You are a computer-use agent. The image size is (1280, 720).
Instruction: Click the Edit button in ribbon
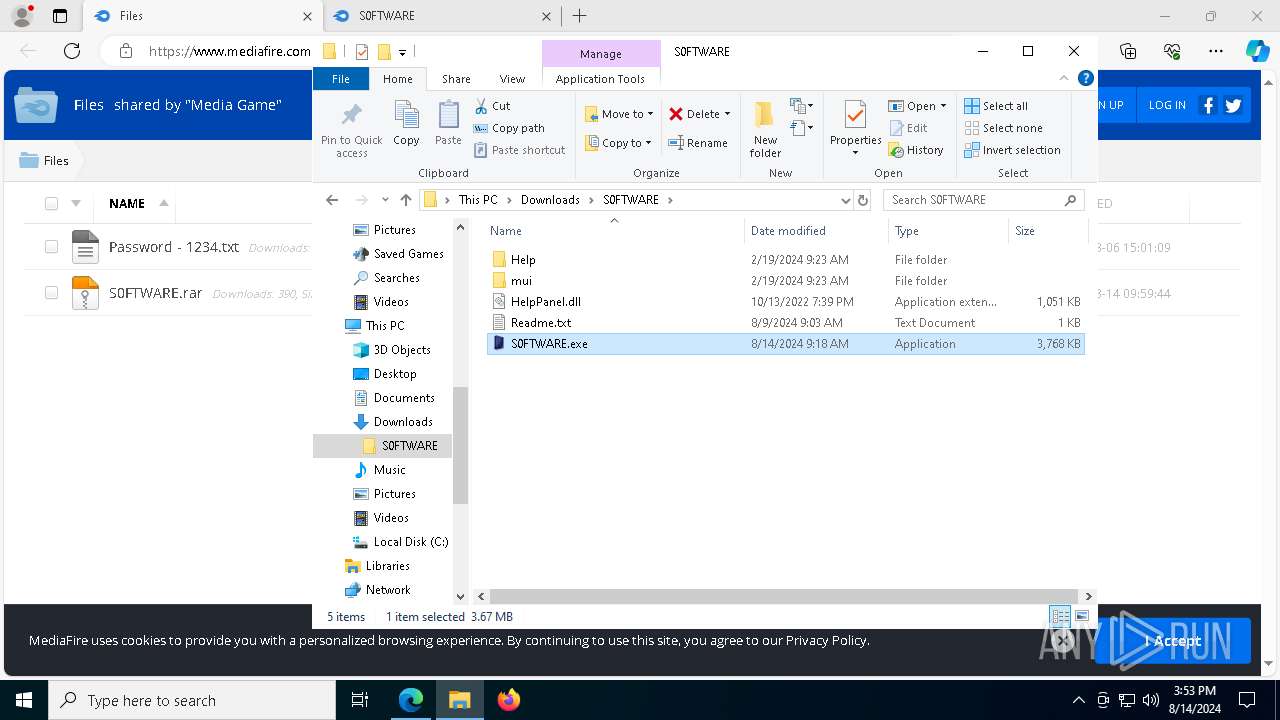point(908,128)
